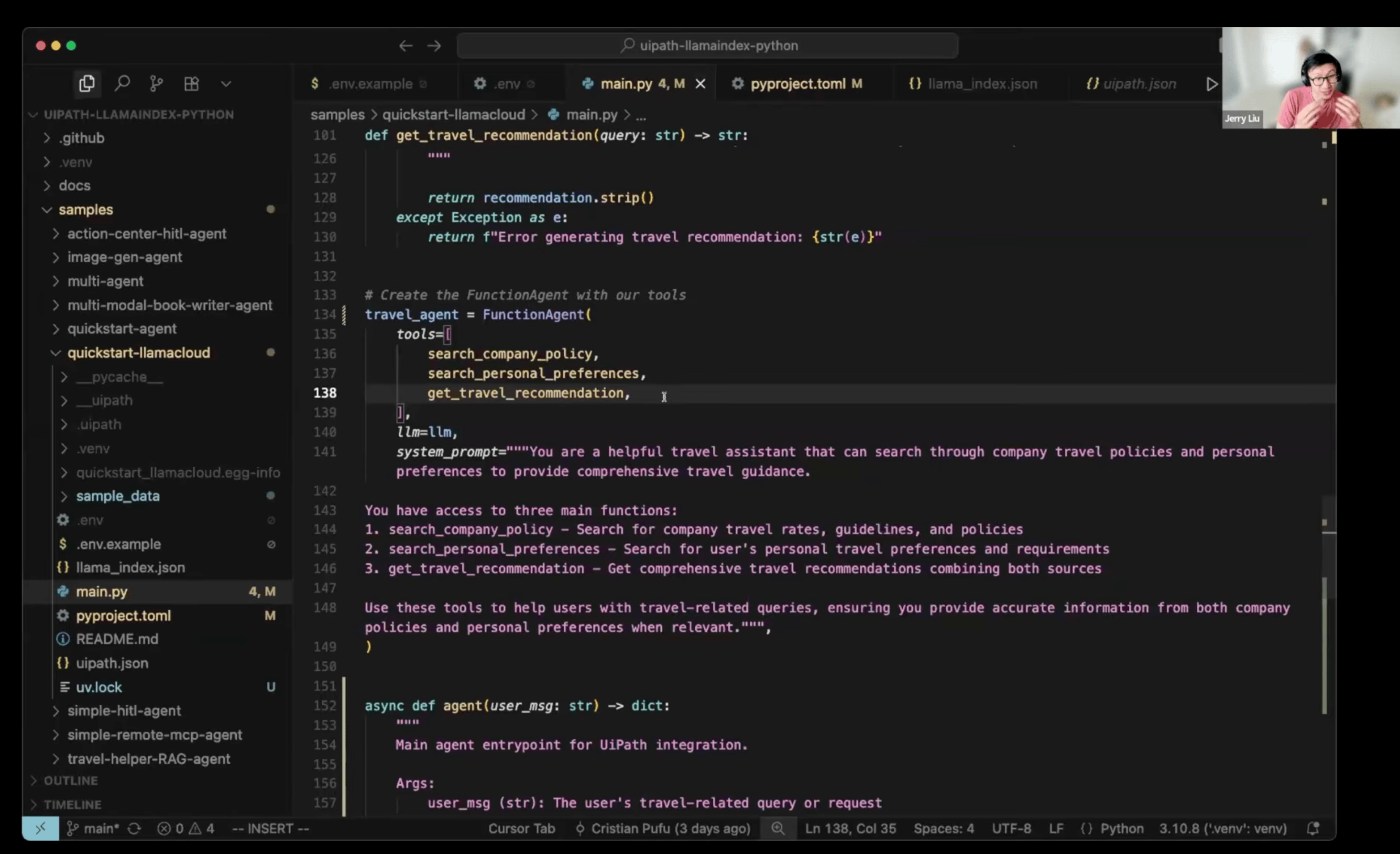Click the zoom magnifier icon in status bar

point(778,829)
